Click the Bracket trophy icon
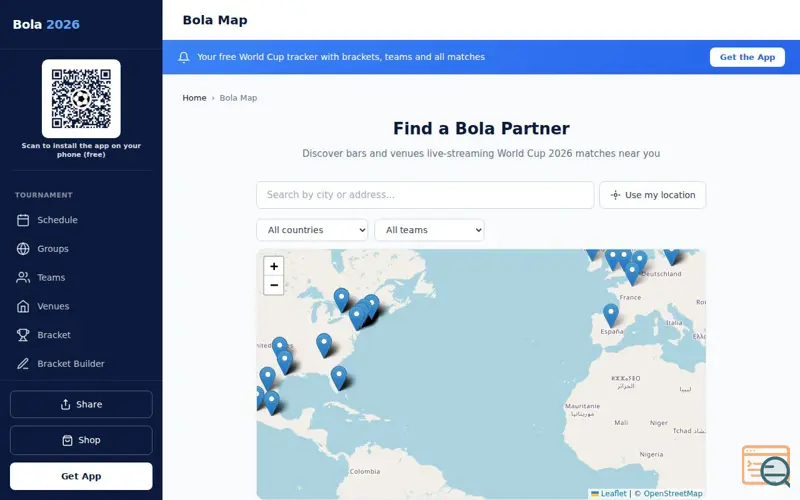The height and width of the screenshot is (500, 800). (x=23, y=335)
